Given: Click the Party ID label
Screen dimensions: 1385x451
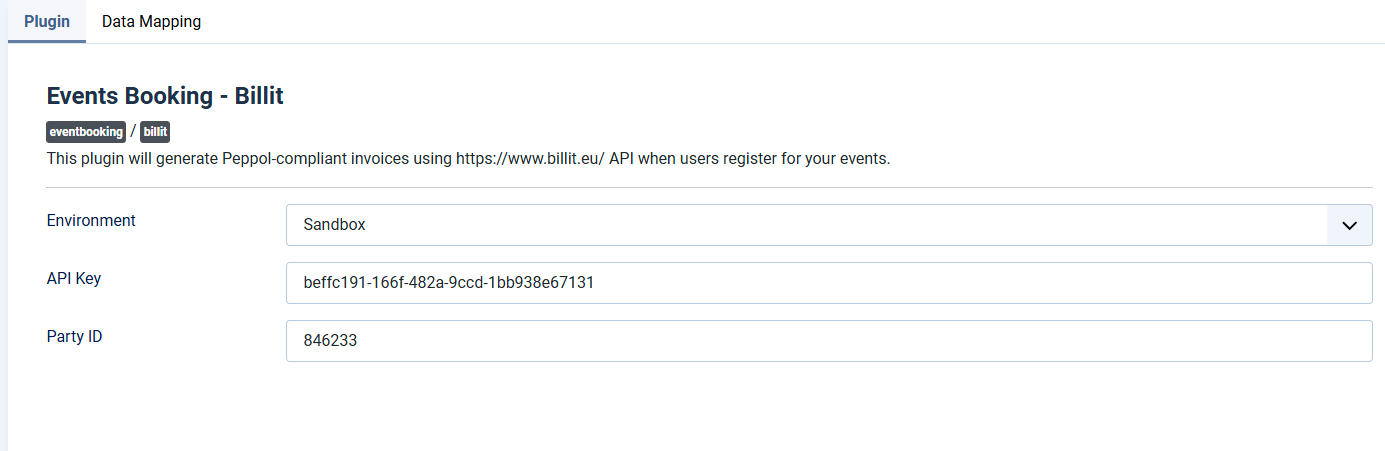Looking at the screenshot, I should tap(75, 336).
